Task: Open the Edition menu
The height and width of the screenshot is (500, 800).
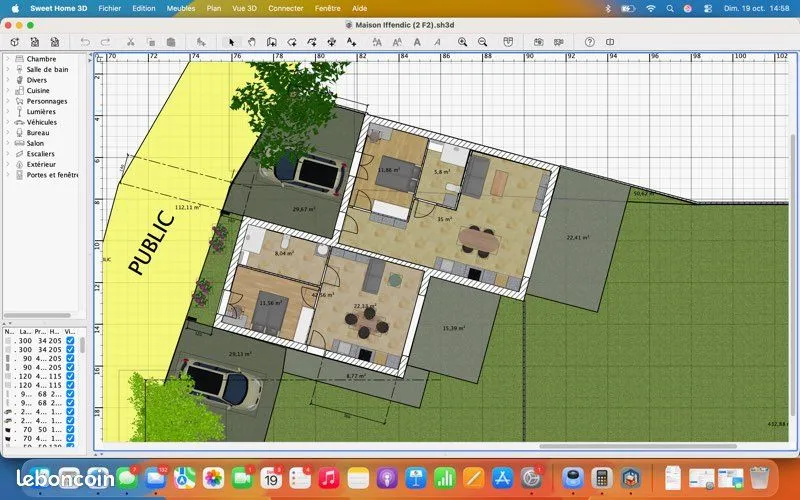Action: [144, 8]
